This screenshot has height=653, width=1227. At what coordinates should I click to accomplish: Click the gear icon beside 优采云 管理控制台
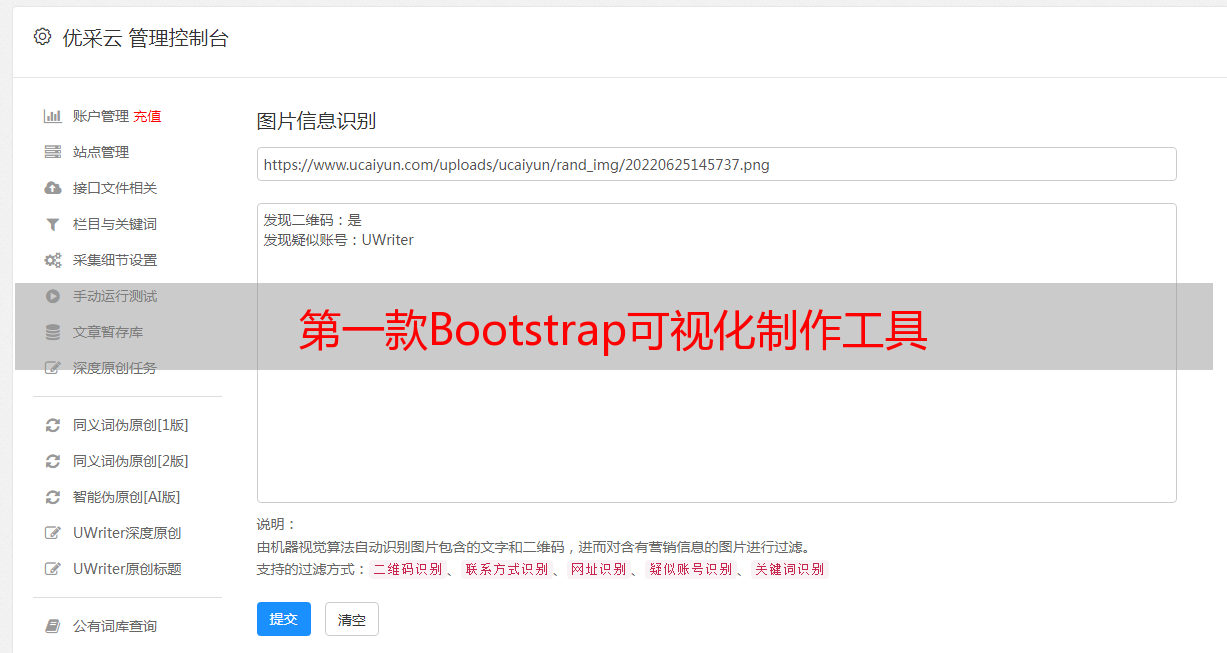tap(42, 37)
